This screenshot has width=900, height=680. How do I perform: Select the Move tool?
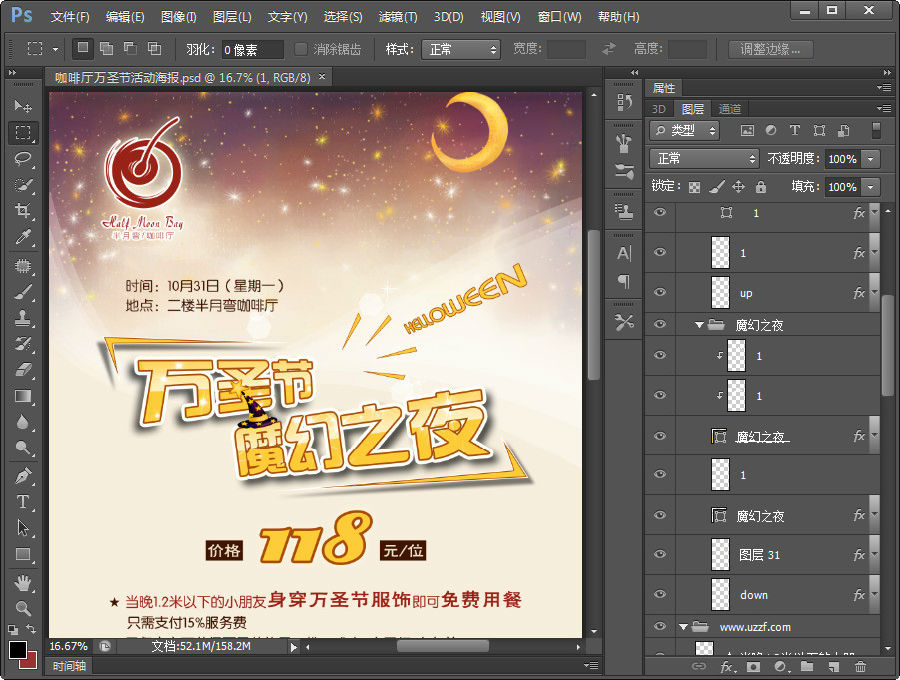(23, 106)
